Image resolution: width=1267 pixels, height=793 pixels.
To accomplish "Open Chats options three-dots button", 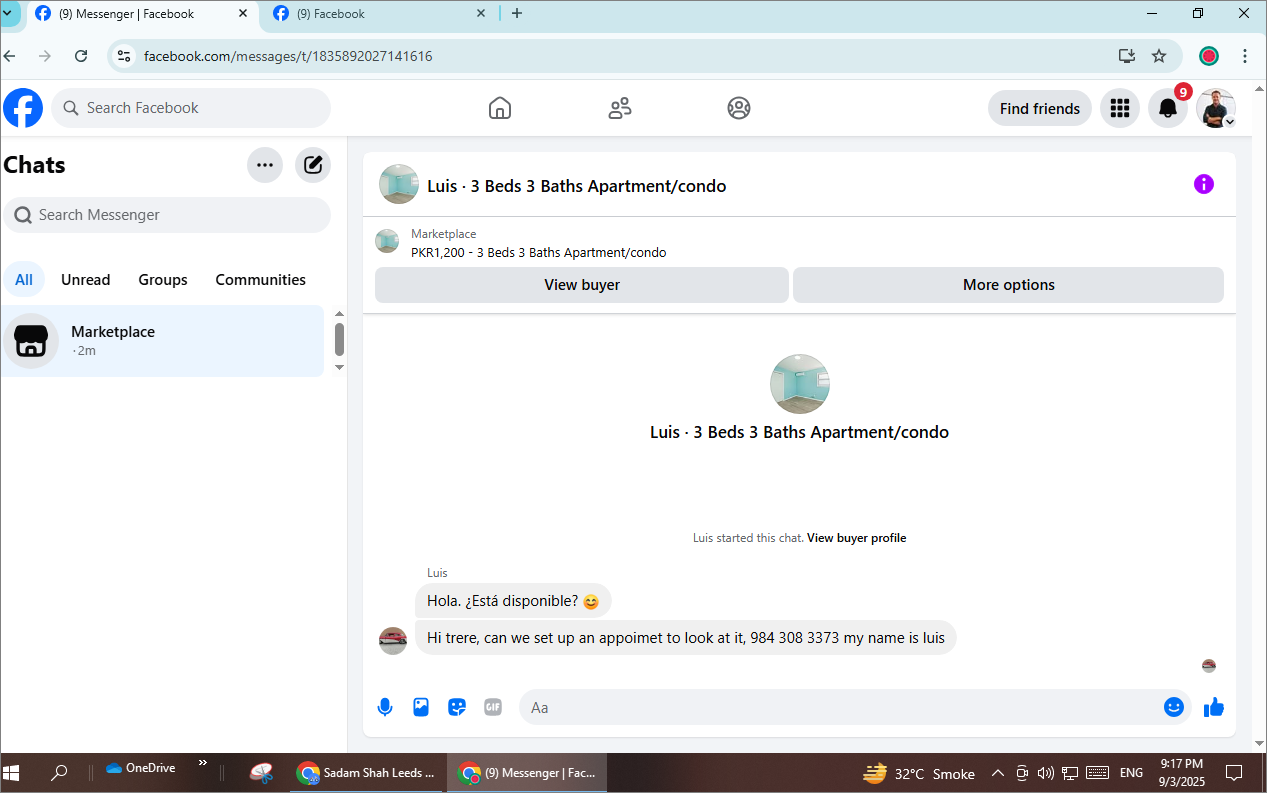I will 265,165.
